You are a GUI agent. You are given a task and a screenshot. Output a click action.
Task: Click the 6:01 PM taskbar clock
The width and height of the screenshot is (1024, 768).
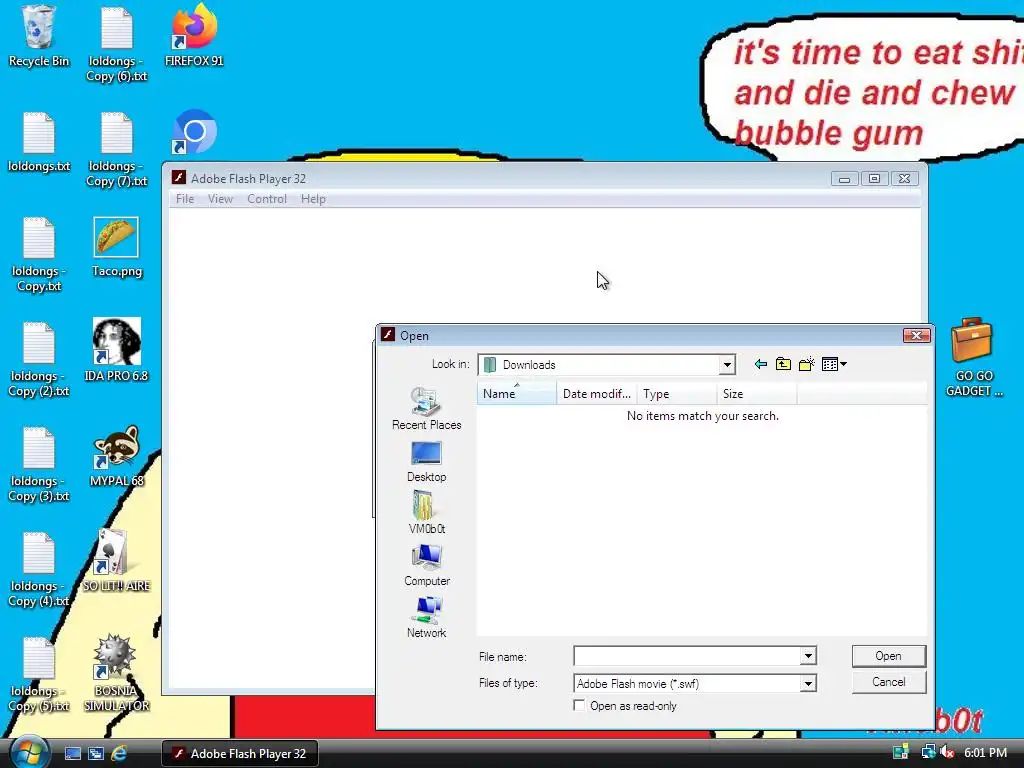[985, 753]
